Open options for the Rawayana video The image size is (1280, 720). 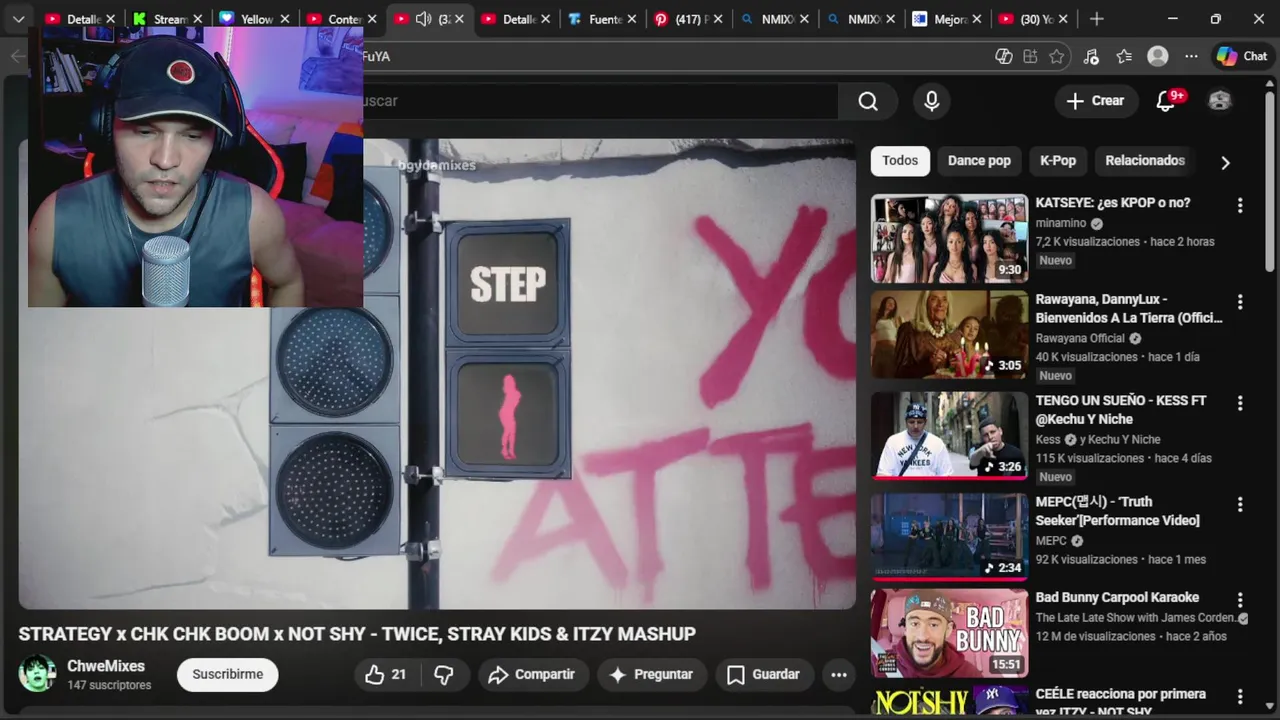tap(1240, 302)
